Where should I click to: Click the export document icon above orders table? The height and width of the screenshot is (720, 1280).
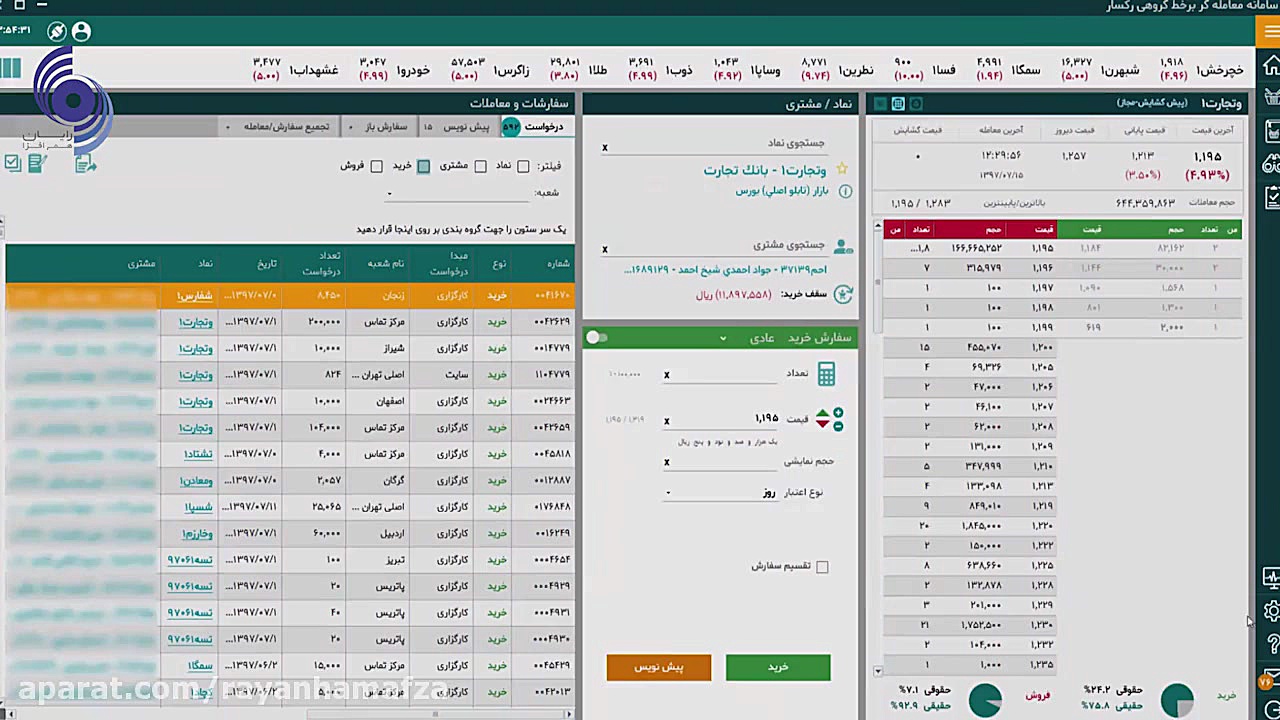[85, 163]
